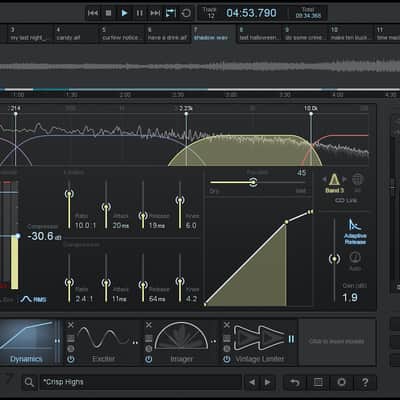The image size is (400, 400).
Task: Remove the Vintage Limiter module with X
Action: pyautogui.click(x=227, y=325)
